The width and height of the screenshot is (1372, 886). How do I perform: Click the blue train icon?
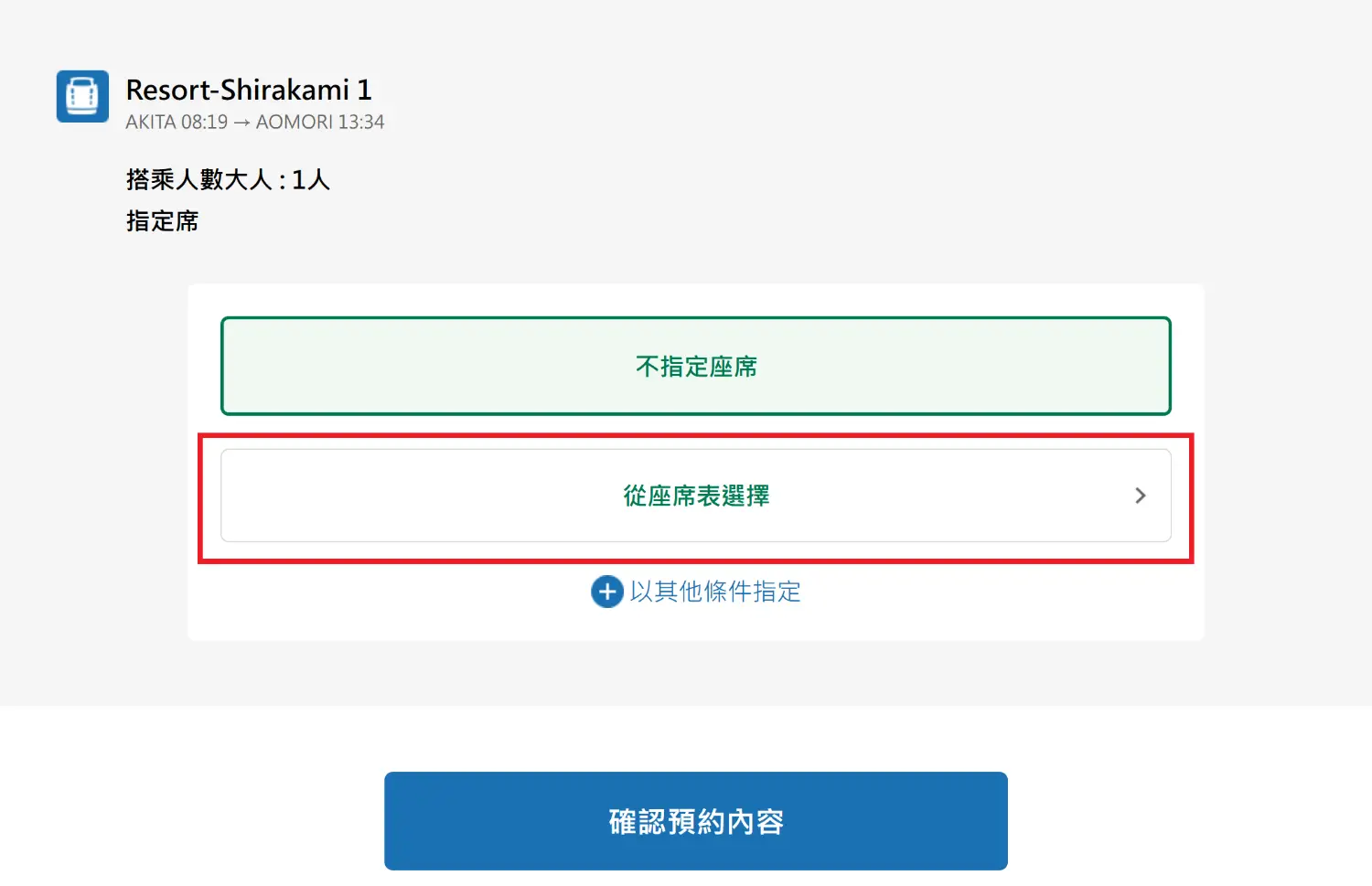[82, 96]
